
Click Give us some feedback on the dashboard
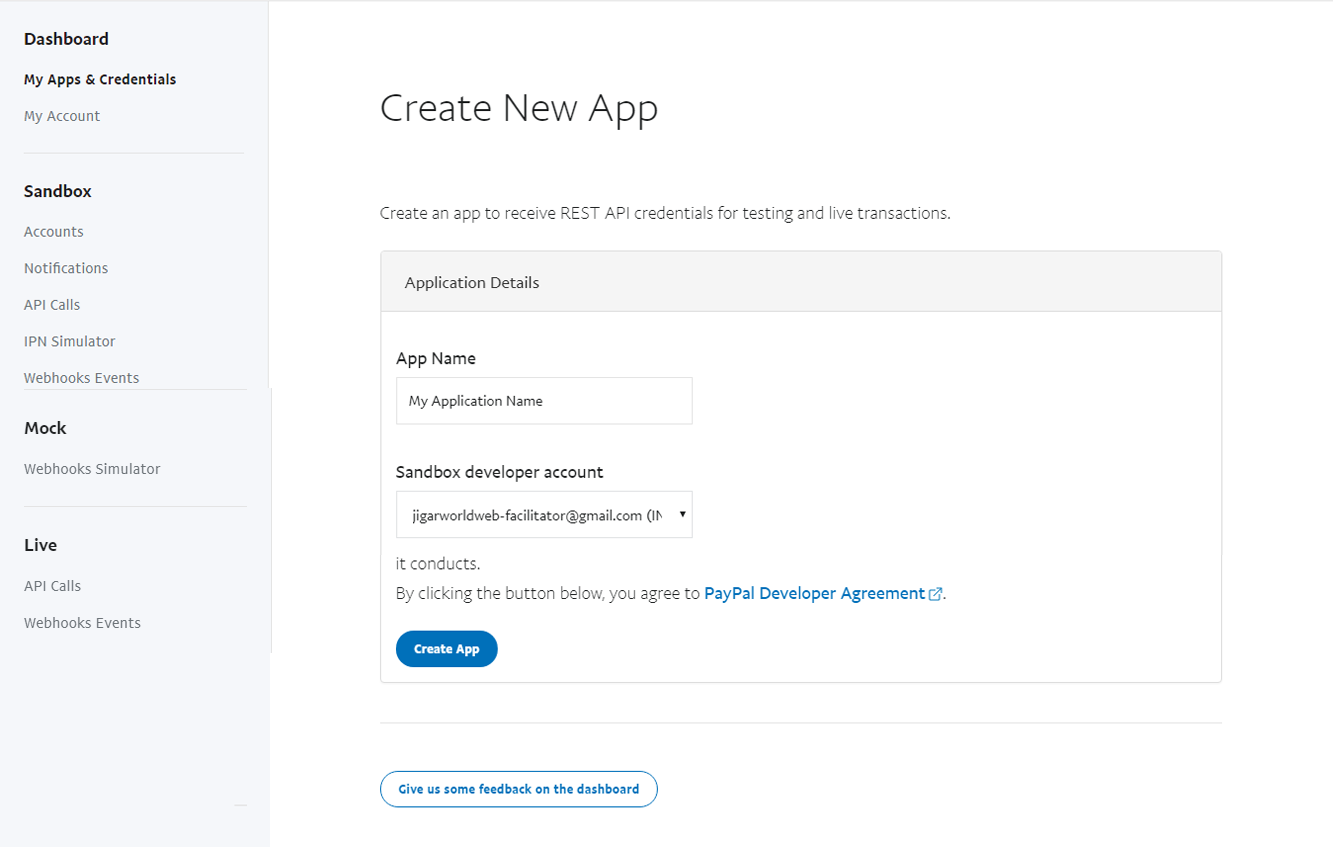pyautogui.click(x=518, y=789)
